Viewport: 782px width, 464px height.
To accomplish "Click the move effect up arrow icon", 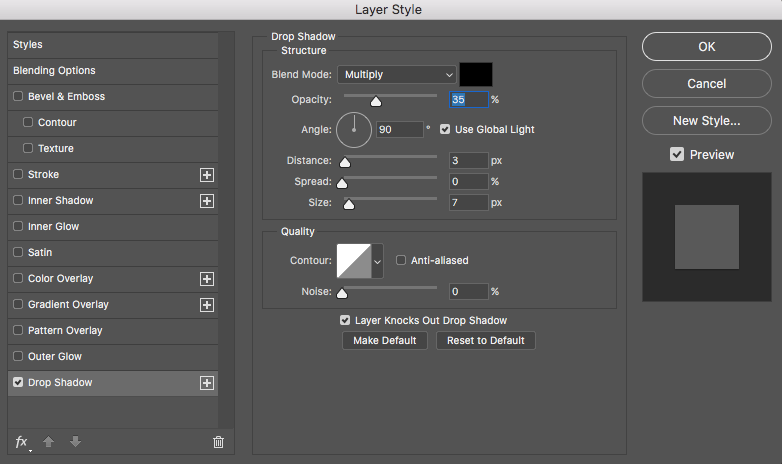I will pos(48,442).
